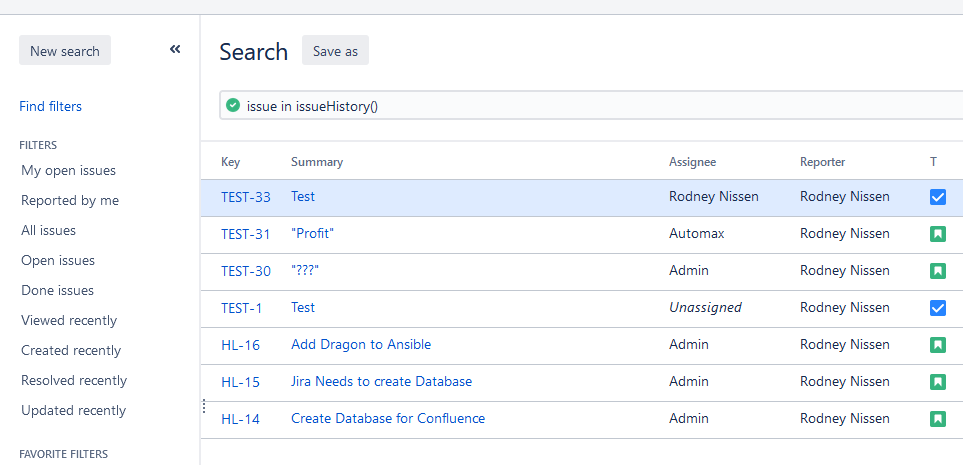Click the green JQL valid checkmark icon
Screen dimensions: 963x465
pyautogui.click(x=233, y=105)
